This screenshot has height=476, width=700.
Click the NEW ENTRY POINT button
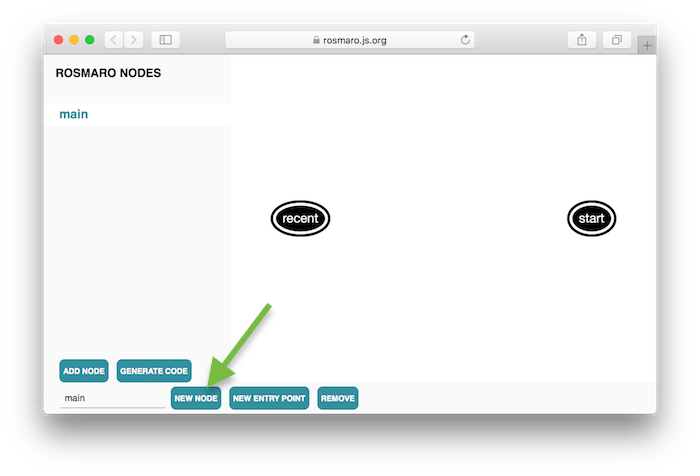click(269, 398)
